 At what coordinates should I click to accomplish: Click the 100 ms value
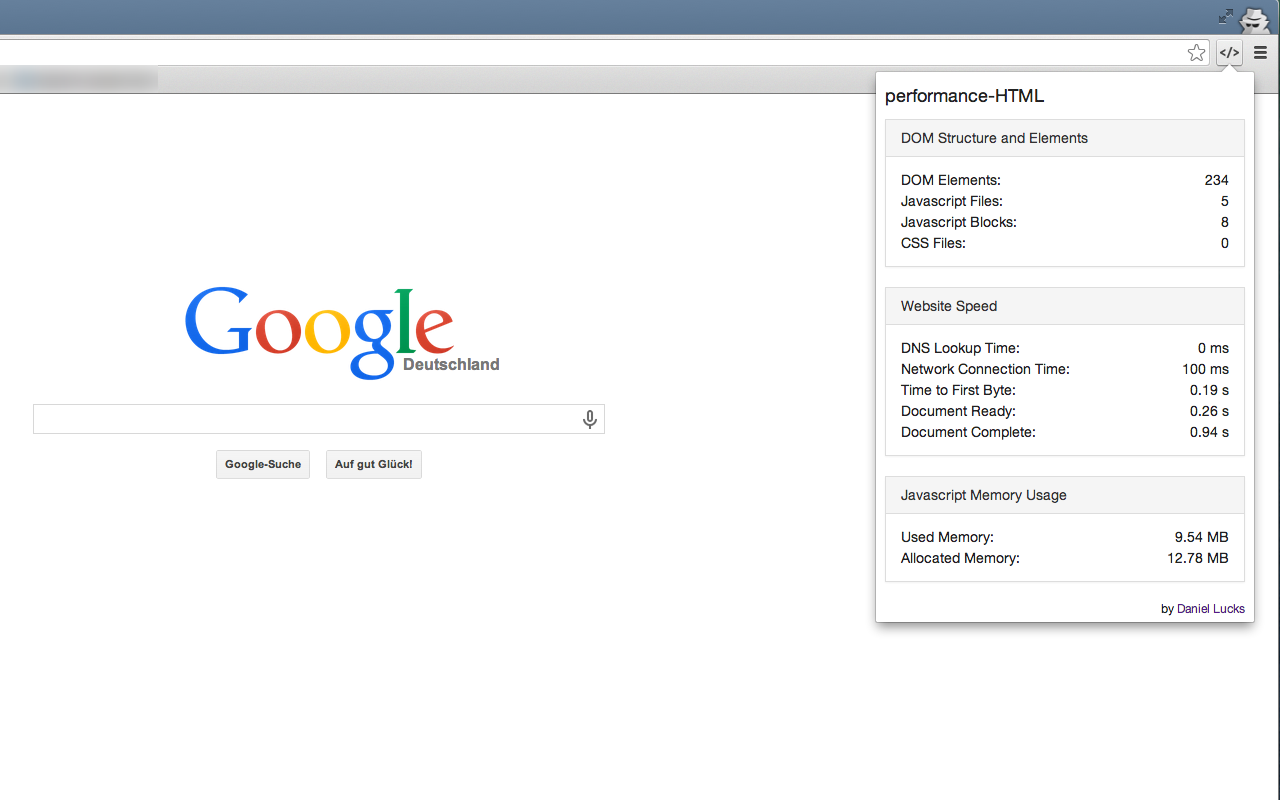[x=1205, y=369]
